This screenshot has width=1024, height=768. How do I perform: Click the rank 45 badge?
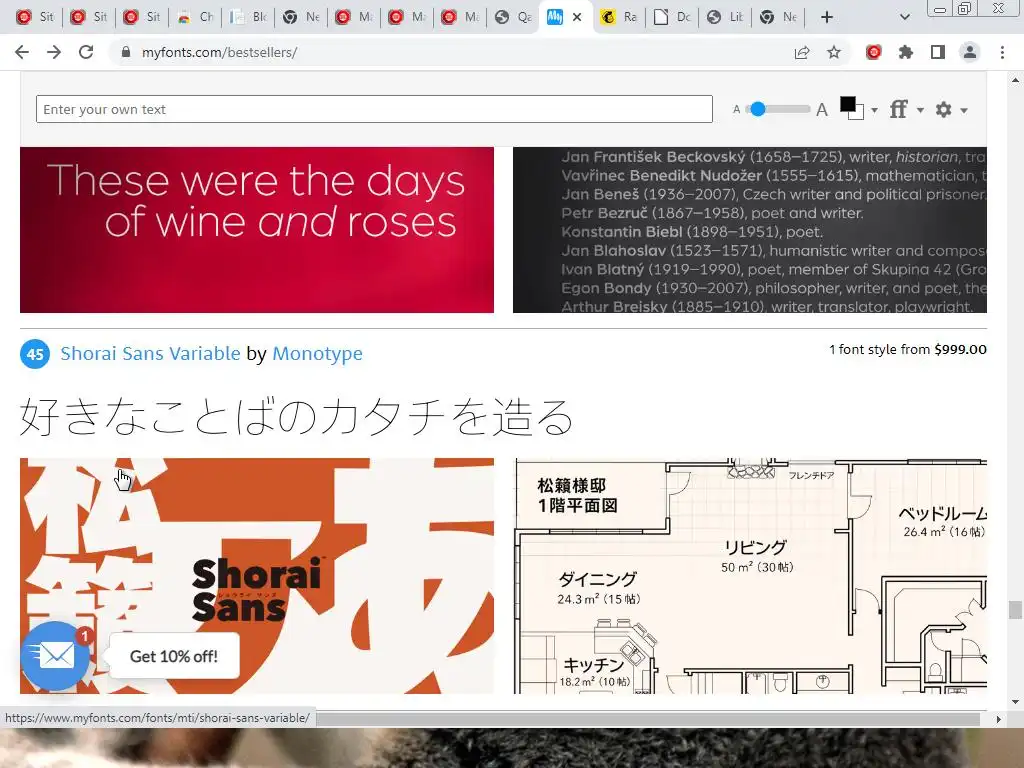(35, 354)
